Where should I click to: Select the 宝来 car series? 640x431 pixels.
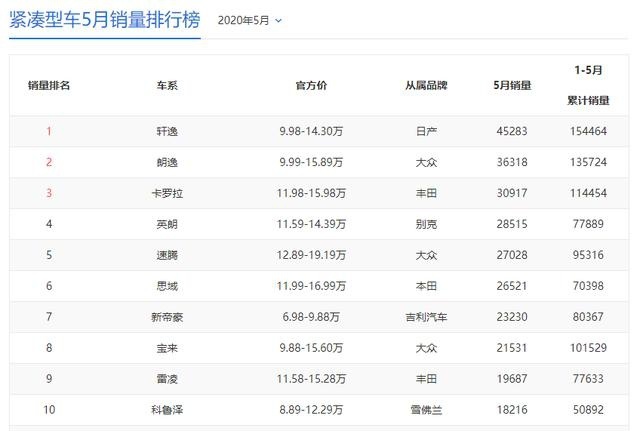[167, 348]
